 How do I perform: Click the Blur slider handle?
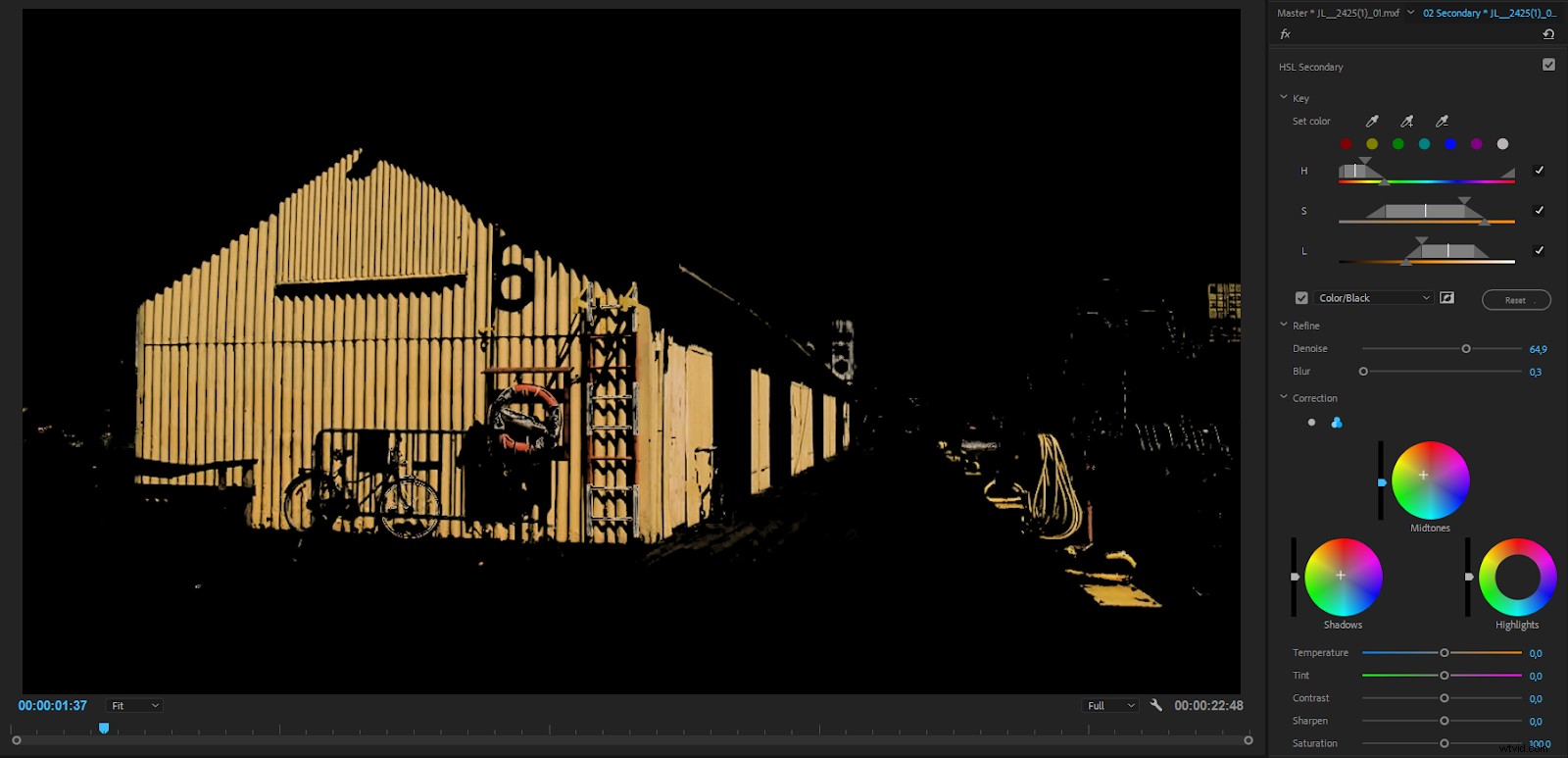pos(1363,372)
